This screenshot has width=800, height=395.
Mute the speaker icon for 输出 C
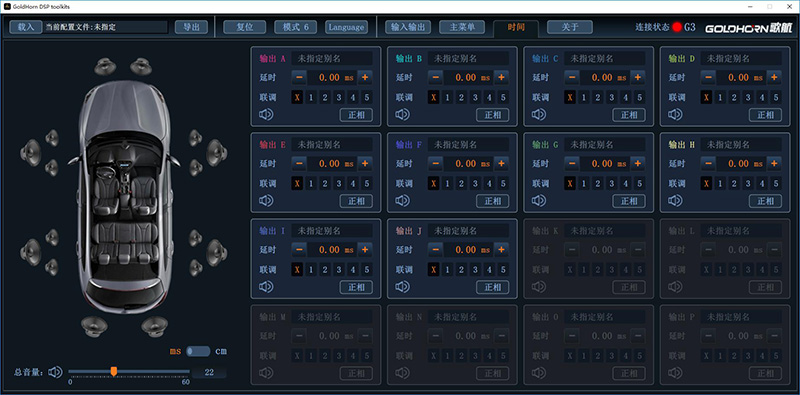point(539,114)
